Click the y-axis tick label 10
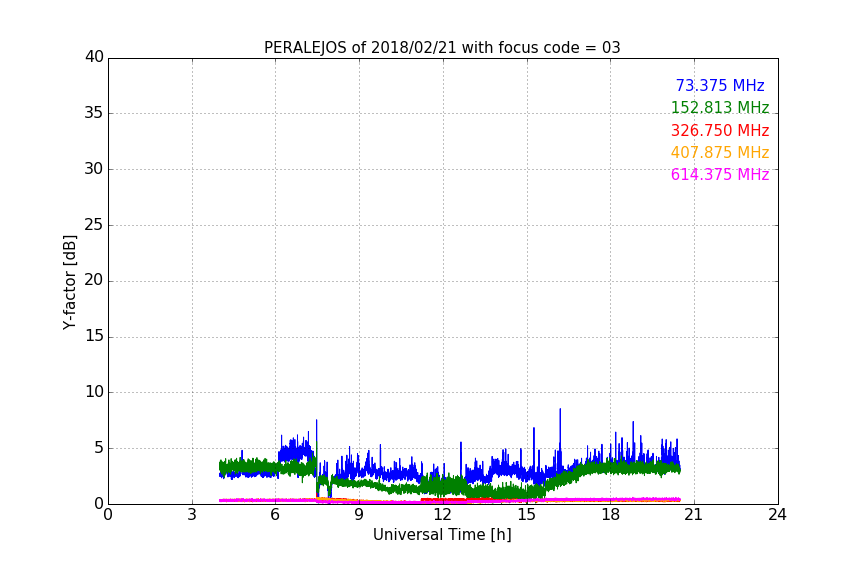This screenshot has height=576, width=864. pyautogui.click(x=94, y=392)
